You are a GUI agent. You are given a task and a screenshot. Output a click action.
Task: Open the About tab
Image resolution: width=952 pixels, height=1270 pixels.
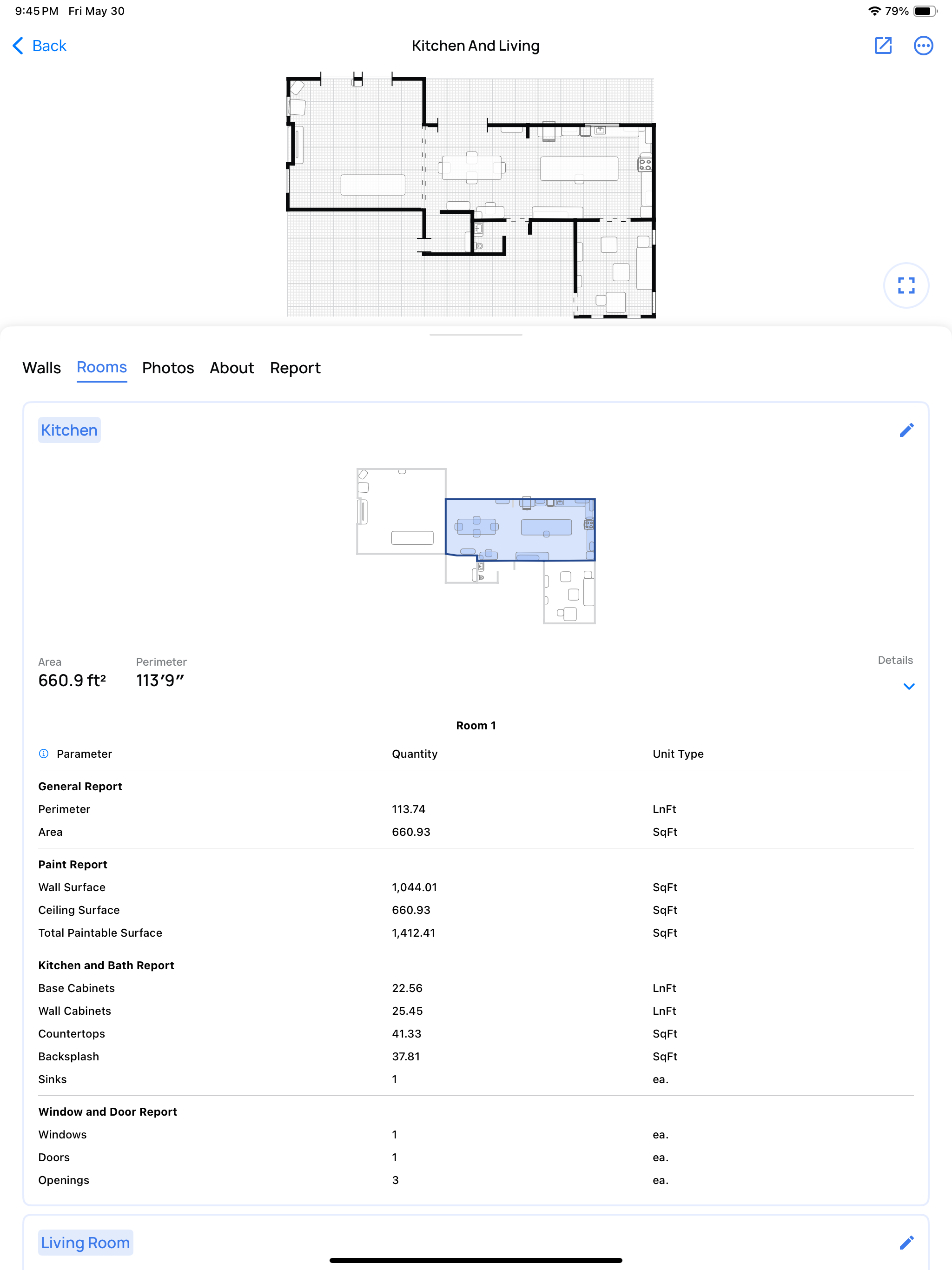pyautogui.click(x=231, y=368)
